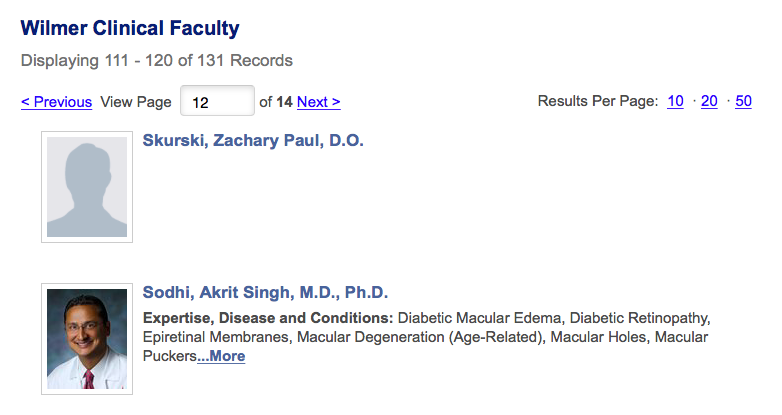
Task: Click the Wilmer Clinical Faculty heading
Action: click(x=130, y=28)
